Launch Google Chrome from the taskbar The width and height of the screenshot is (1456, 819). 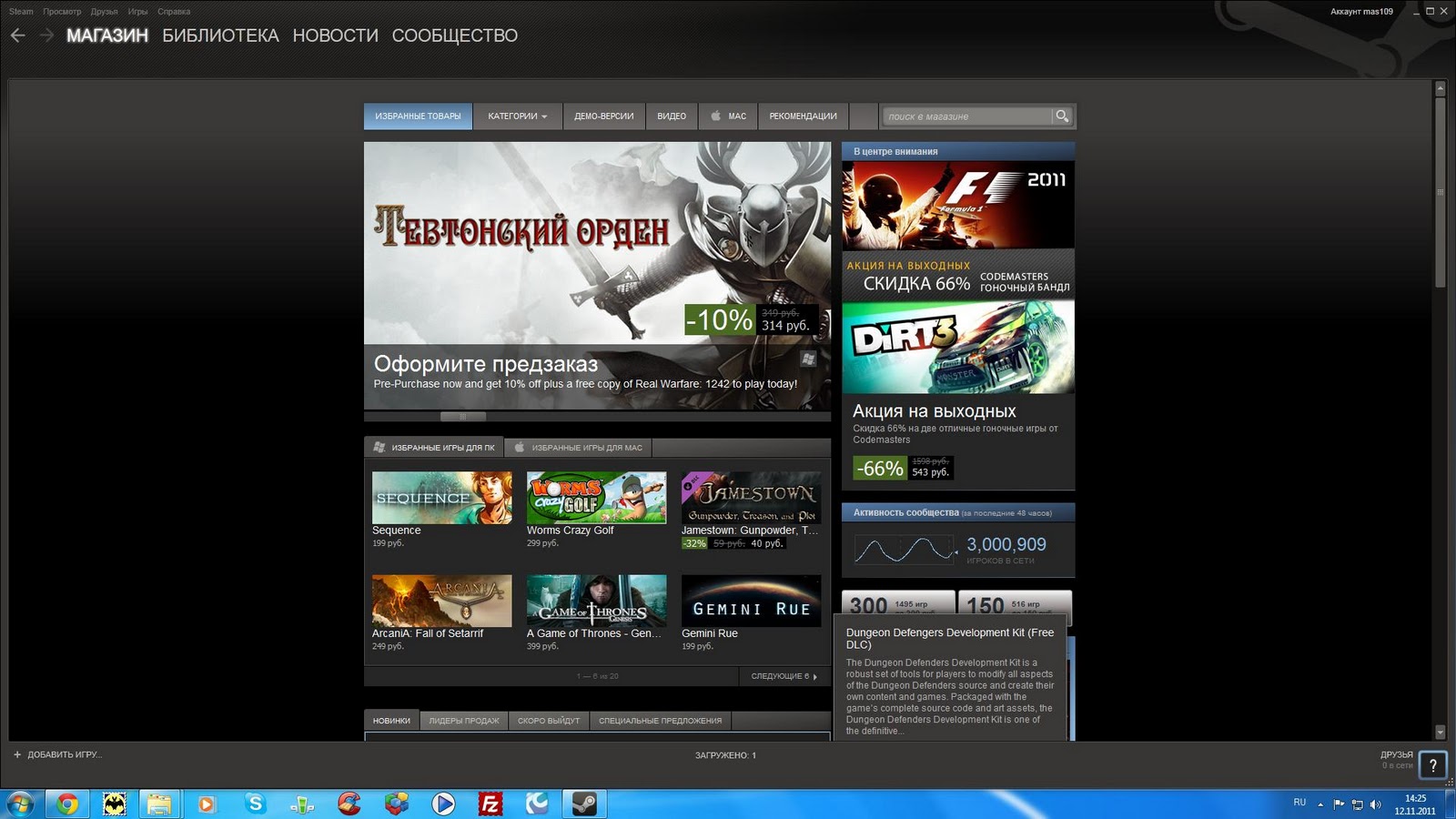pyautogui.click(x=67, y=804)
